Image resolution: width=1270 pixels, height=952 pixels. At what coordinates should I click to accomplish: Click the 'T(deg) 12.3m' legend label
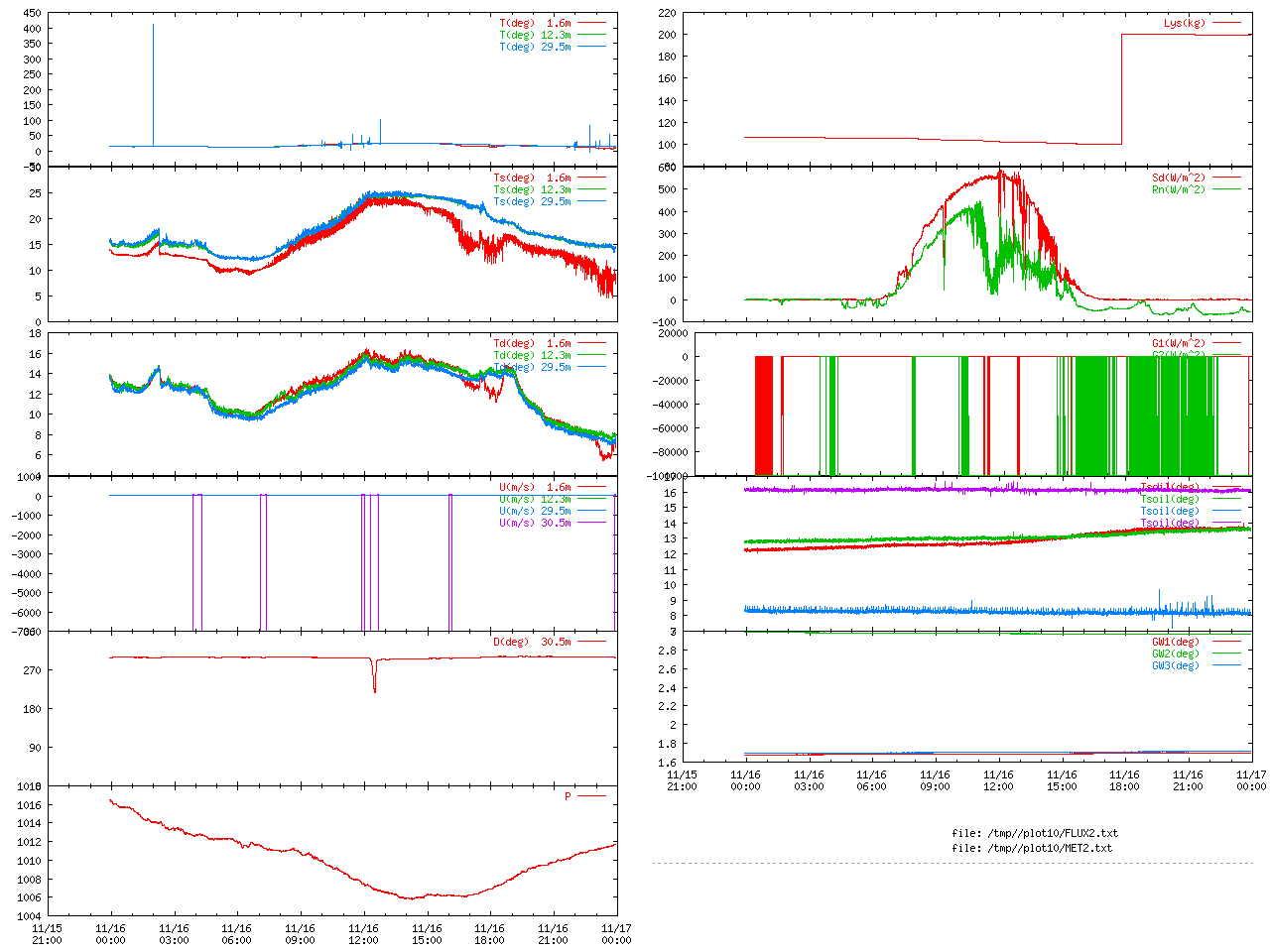(x=536, y=35)
